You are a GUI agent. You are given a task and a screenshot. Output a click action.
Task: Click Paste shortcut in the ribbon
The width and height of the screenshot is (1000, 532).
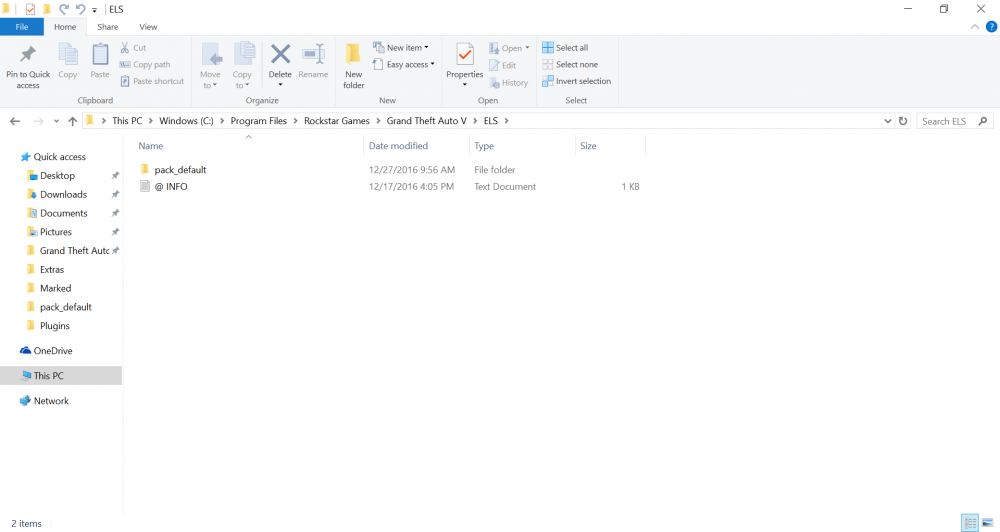coord(152,81)
